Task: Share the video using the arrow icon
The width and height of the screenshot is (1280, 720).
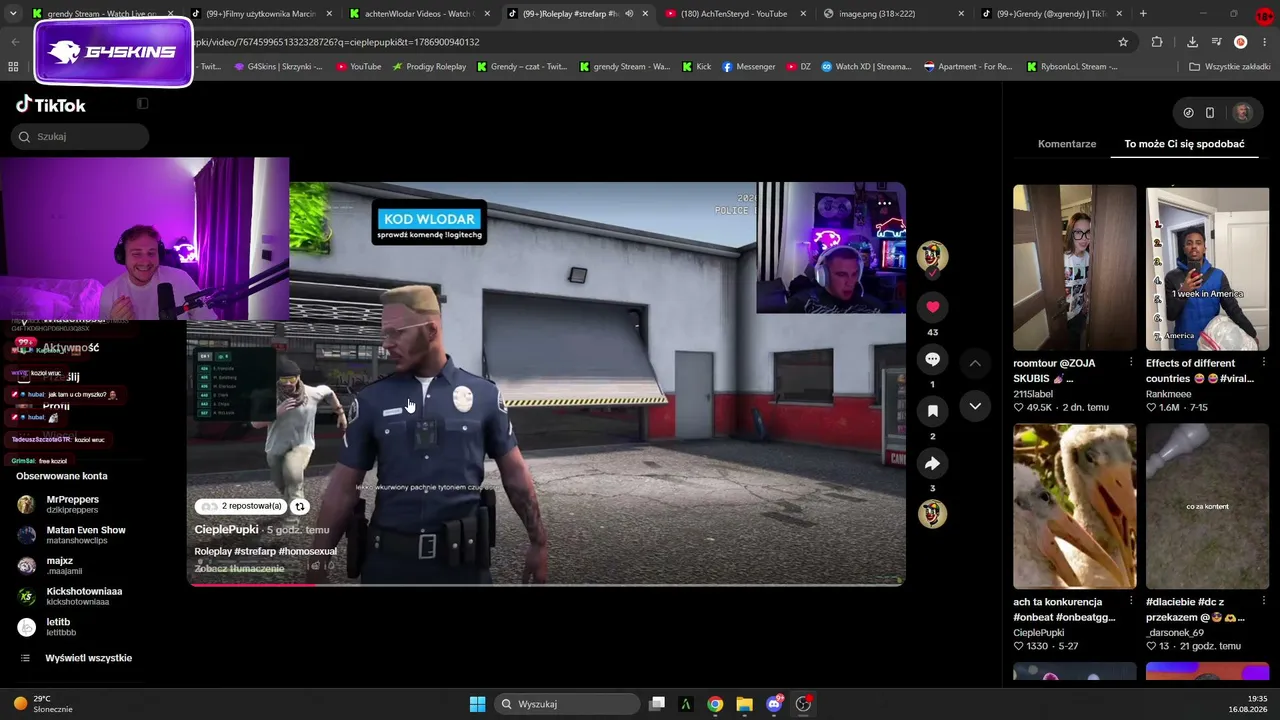Action: tap(933, 463)
